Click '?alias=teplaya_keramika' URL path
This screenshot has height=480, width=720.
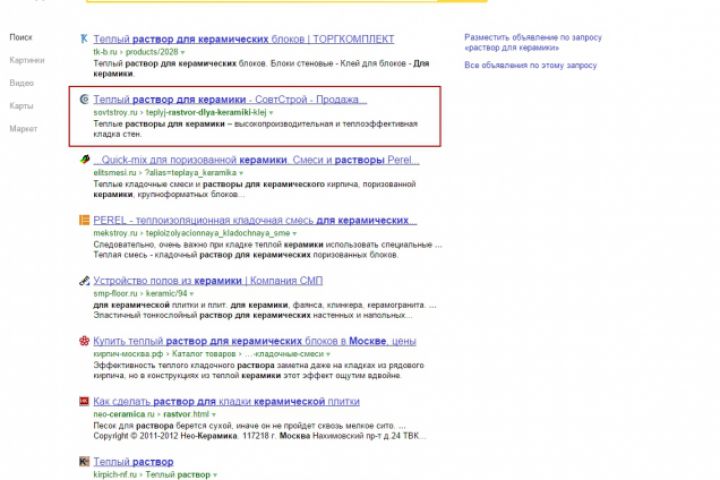(191, 173)
